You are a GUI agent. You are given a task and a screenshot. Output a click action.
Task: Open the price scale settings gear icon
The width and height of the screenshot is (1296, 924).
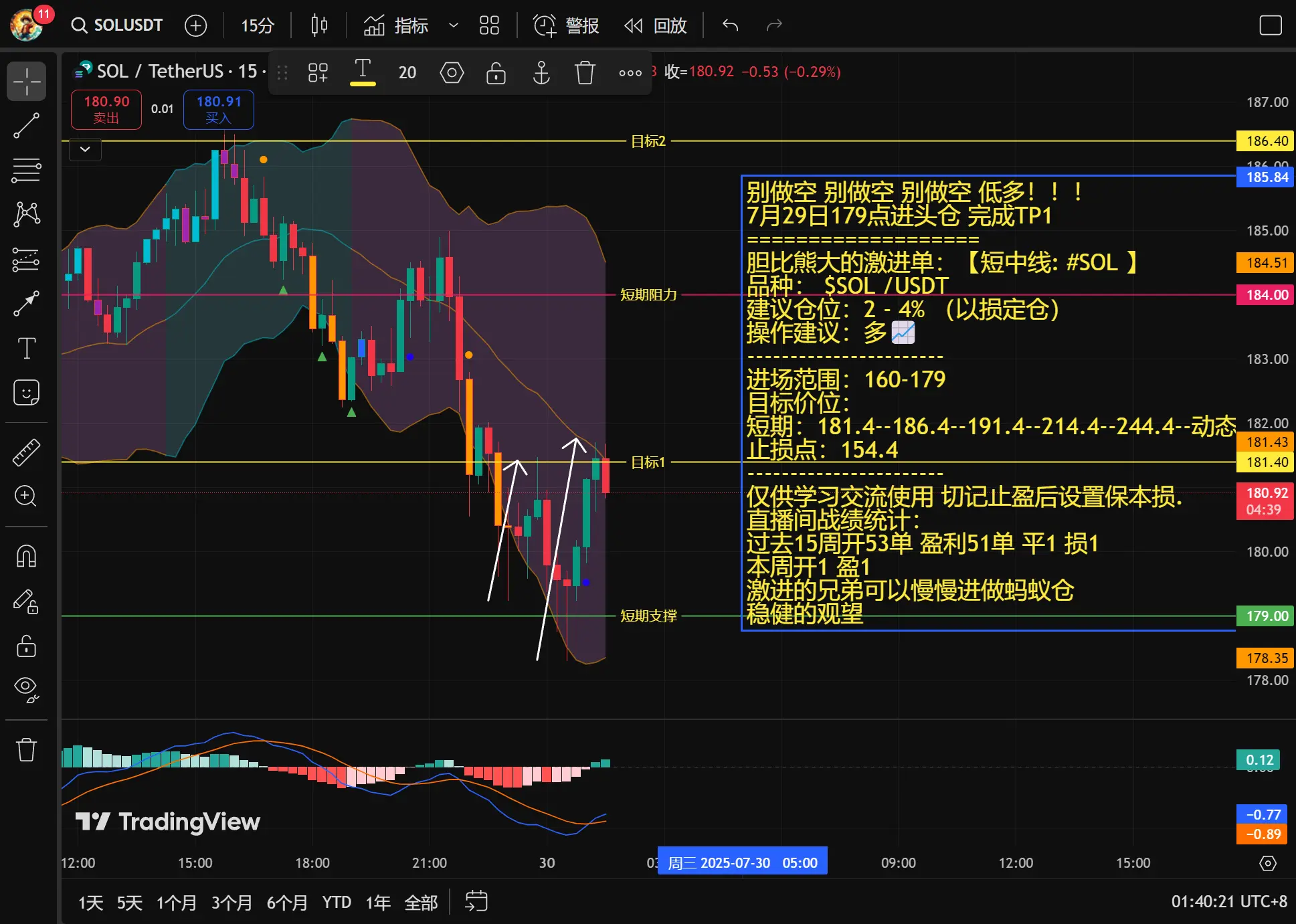click(1267, 863)
